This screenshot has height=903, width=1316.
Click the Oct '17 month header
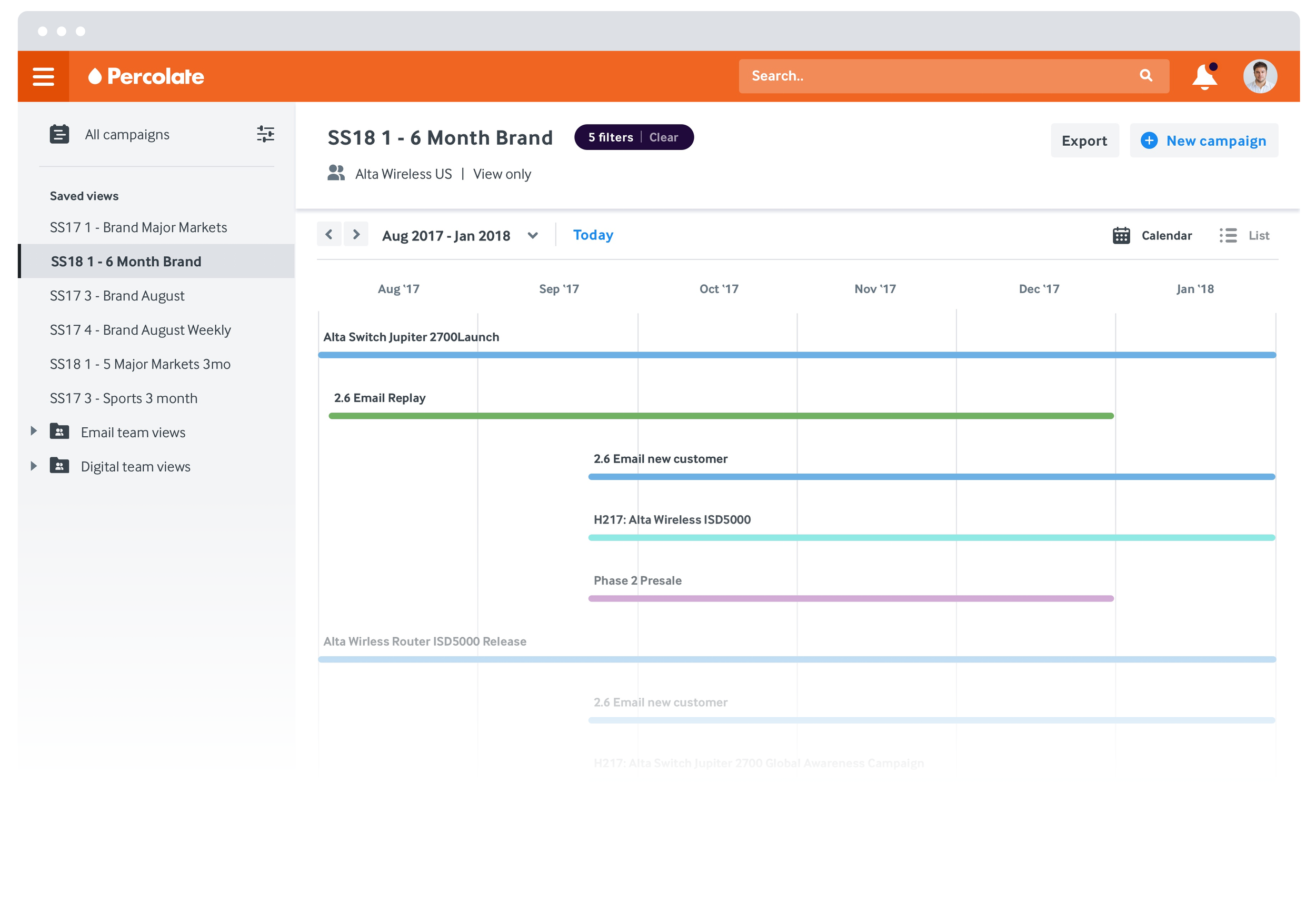click(719, 289)
